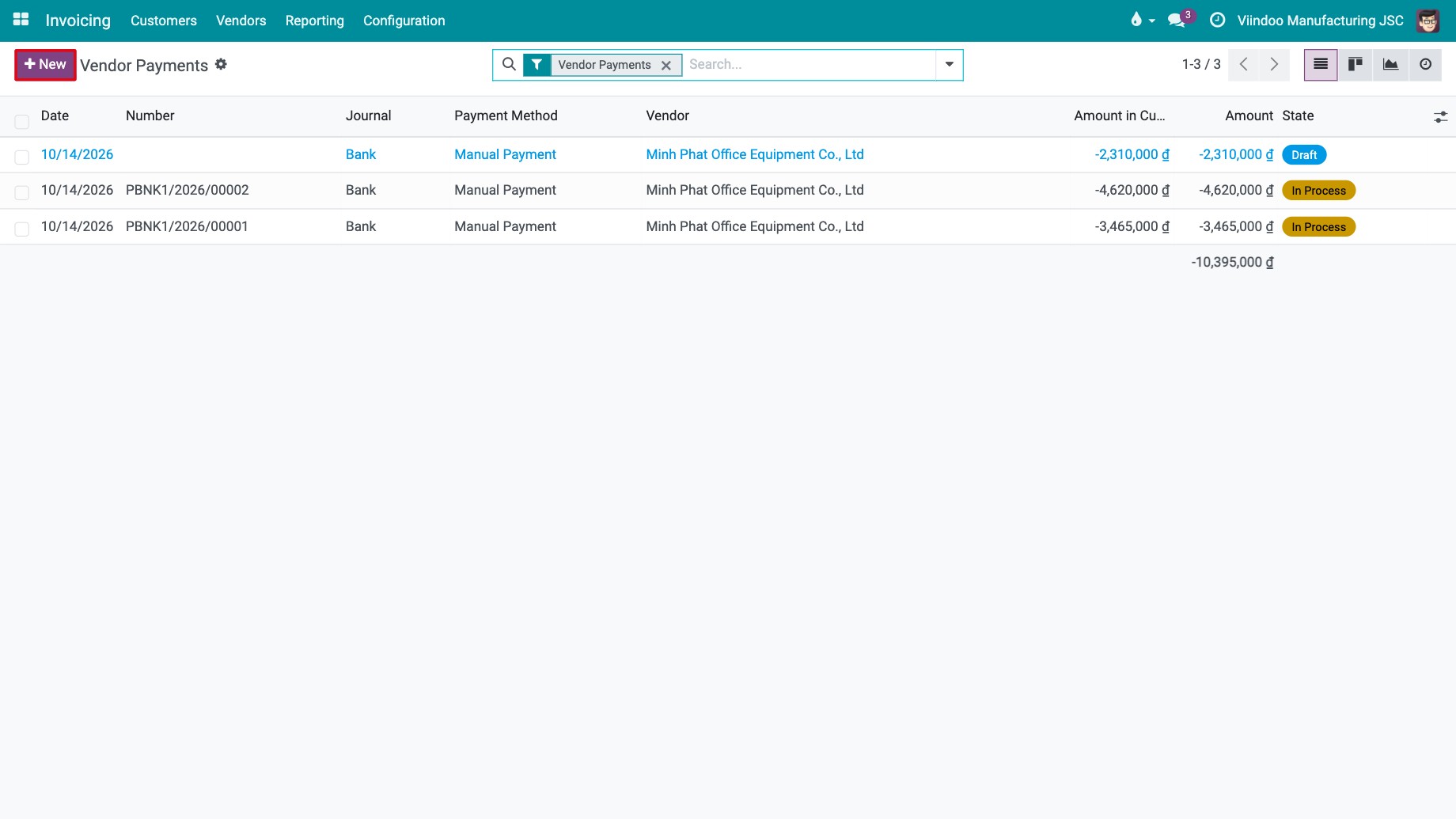Go to previous page of records

click(x=1244, y=65)
